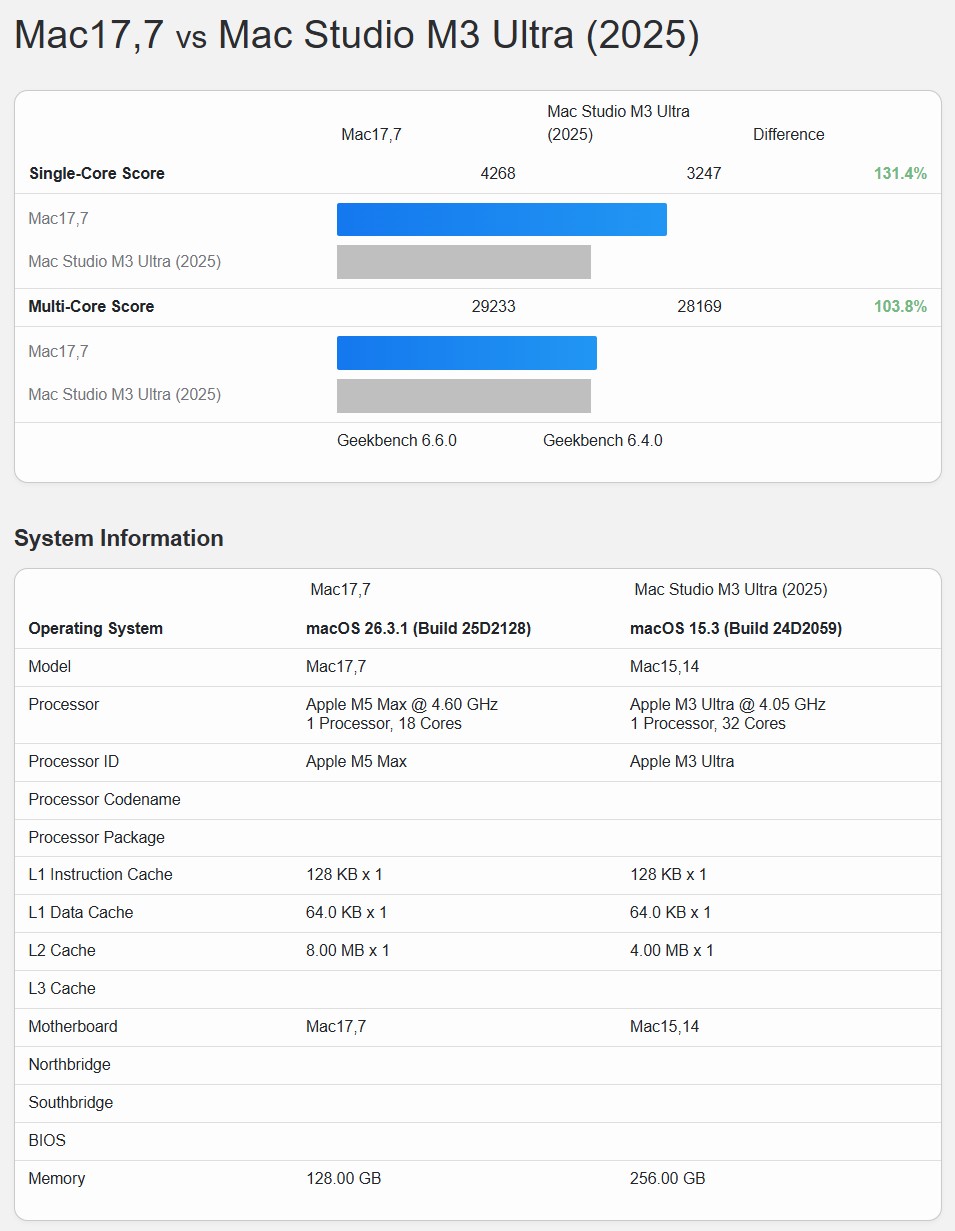955x1231 pixels.
Task: Click the blue Multi-Core score bar
Action: pyautogui.click(x=466, y=353)
